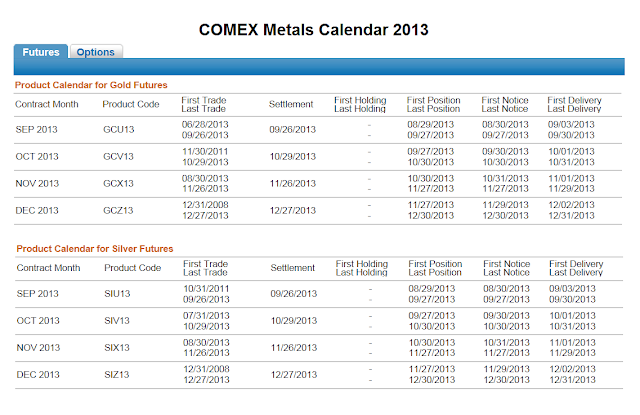Select the Futures tab

[41, 52]
